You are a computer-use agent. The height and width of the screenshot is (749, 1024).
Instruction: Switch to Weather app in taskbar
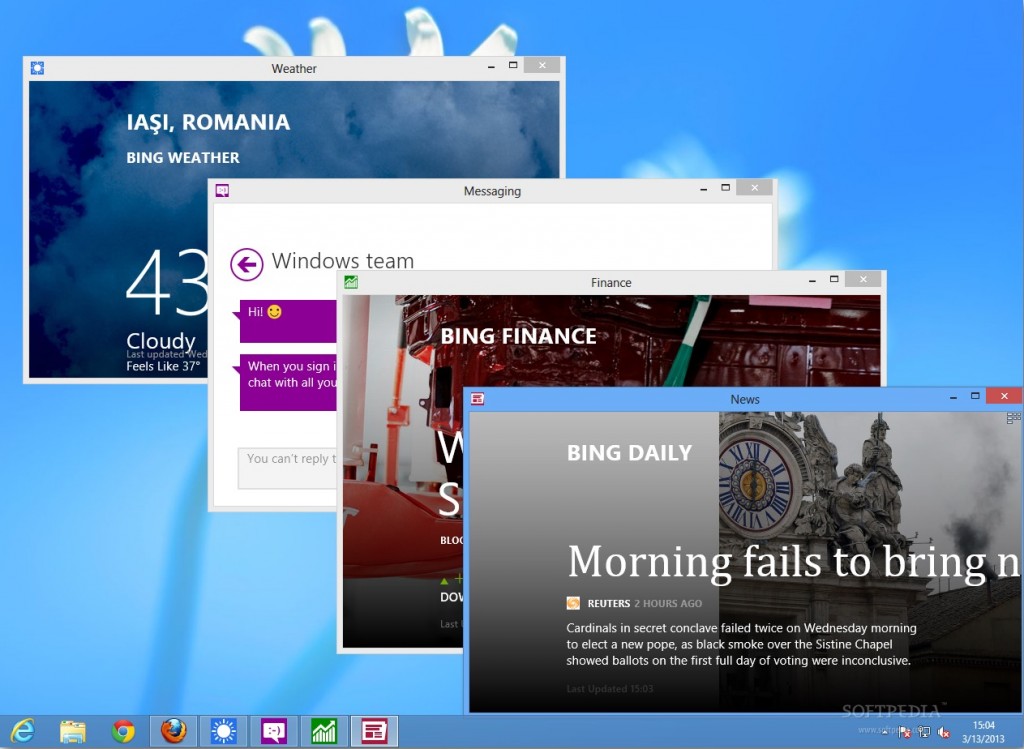(223, 731)
